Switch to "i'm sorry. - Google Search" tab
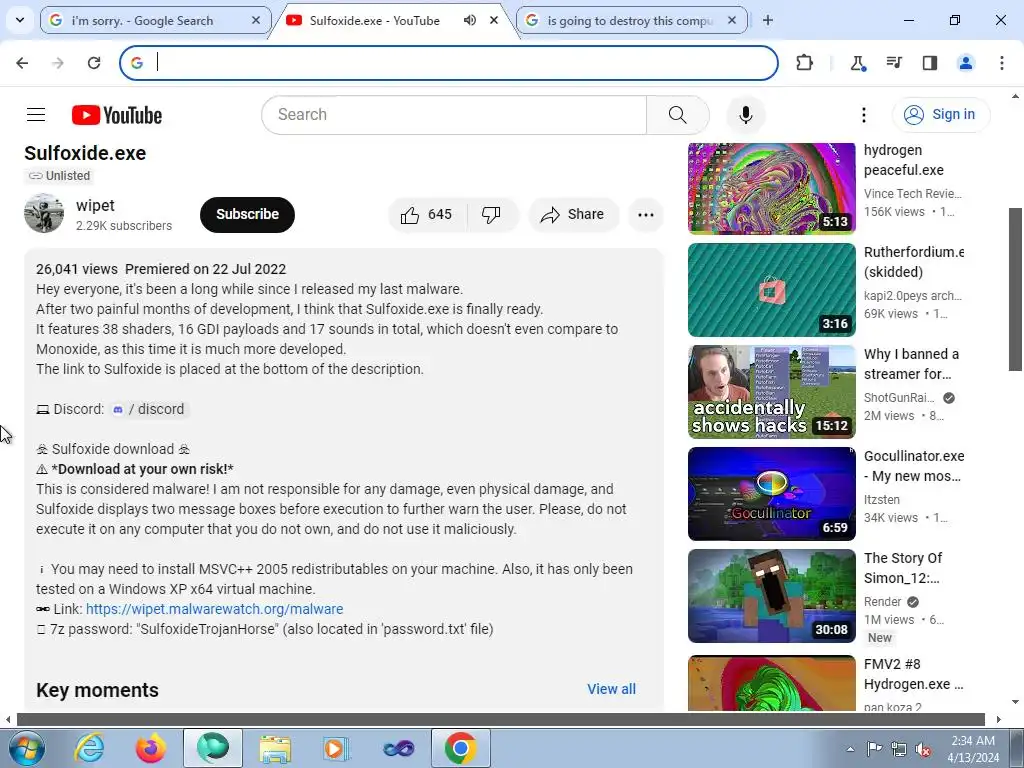Image resolution: width=1024 pixels, height=768 pixels. tap(155, 20)
